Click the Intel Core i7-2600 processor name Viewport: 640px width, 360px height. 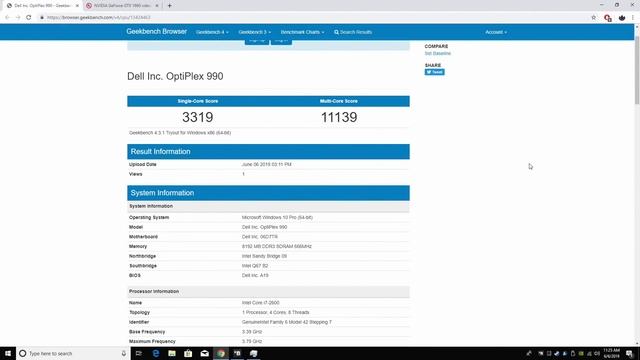tap(260, 303)
